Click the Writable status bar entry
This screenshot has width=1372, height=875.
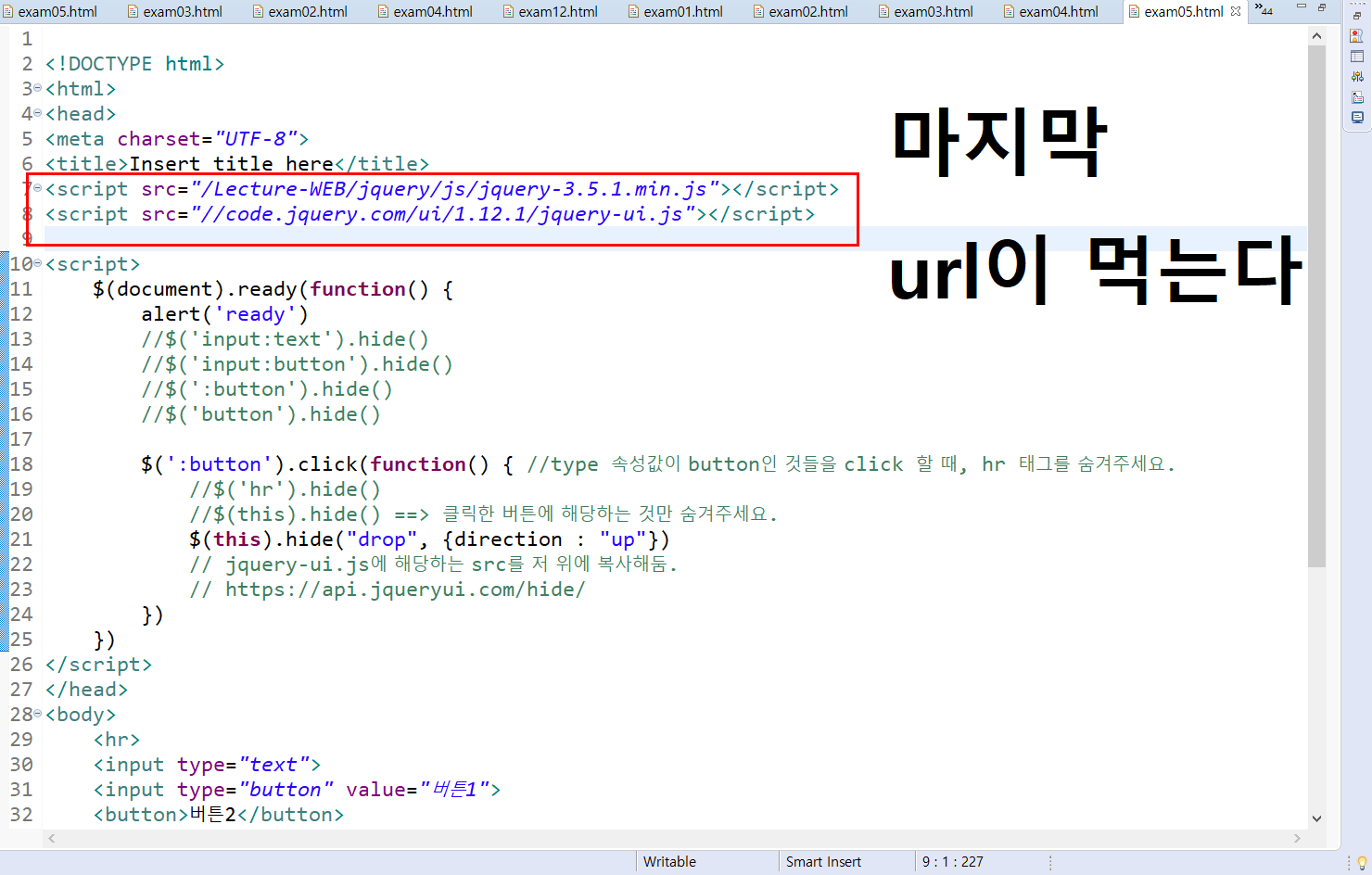click(x=670, y=862)
